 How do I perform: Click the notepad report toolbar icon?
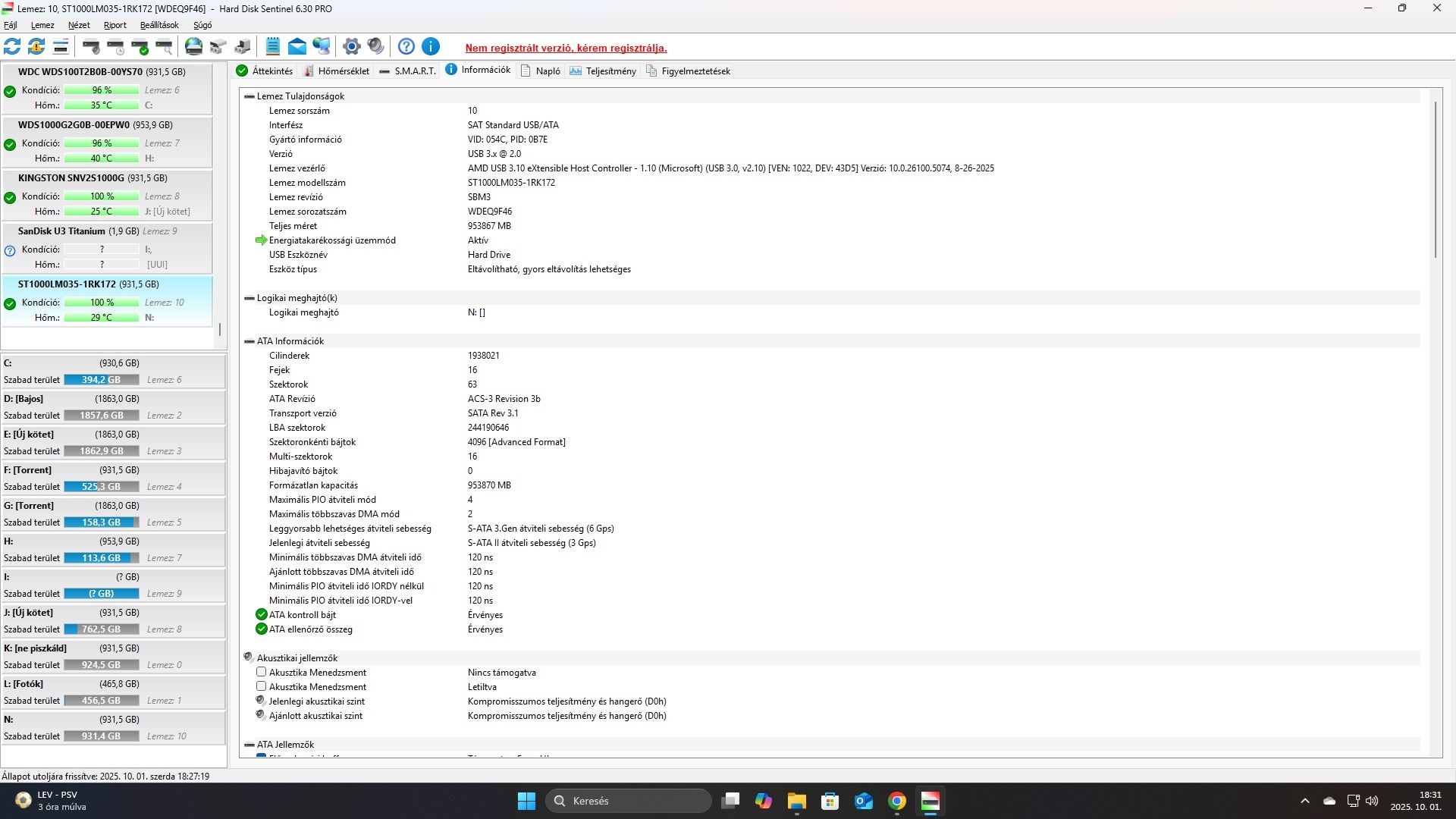(x=273, y=47)
